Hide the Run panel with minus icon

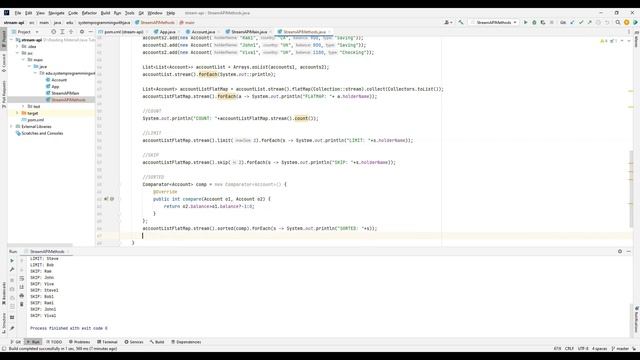(x=629, y=251)
